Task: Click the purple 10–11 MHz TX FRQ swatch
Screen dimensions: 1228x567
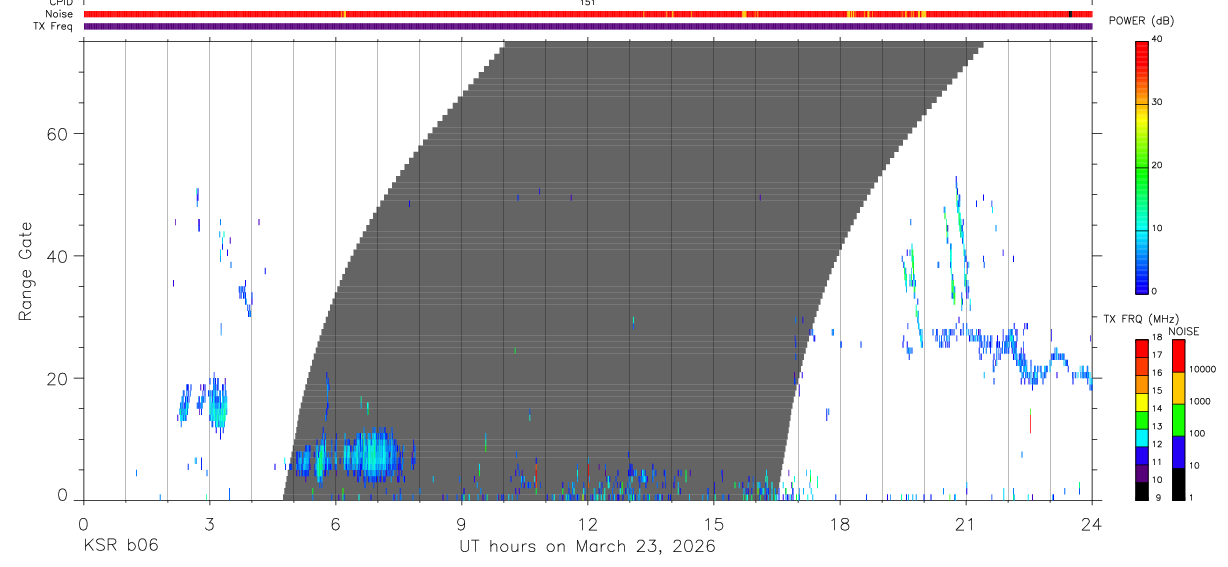Action: [x=1141, y=473]
